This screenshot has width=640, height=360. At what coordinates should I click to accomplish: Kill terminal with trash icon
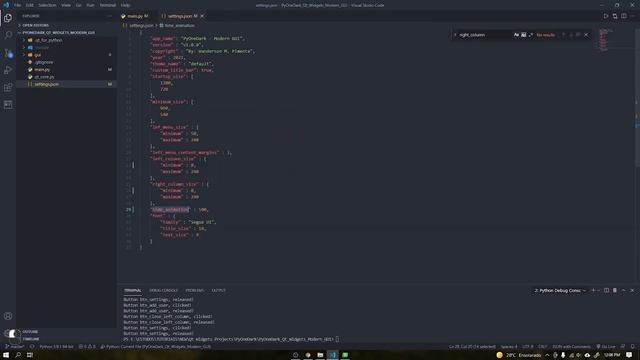tap(615, 290)
